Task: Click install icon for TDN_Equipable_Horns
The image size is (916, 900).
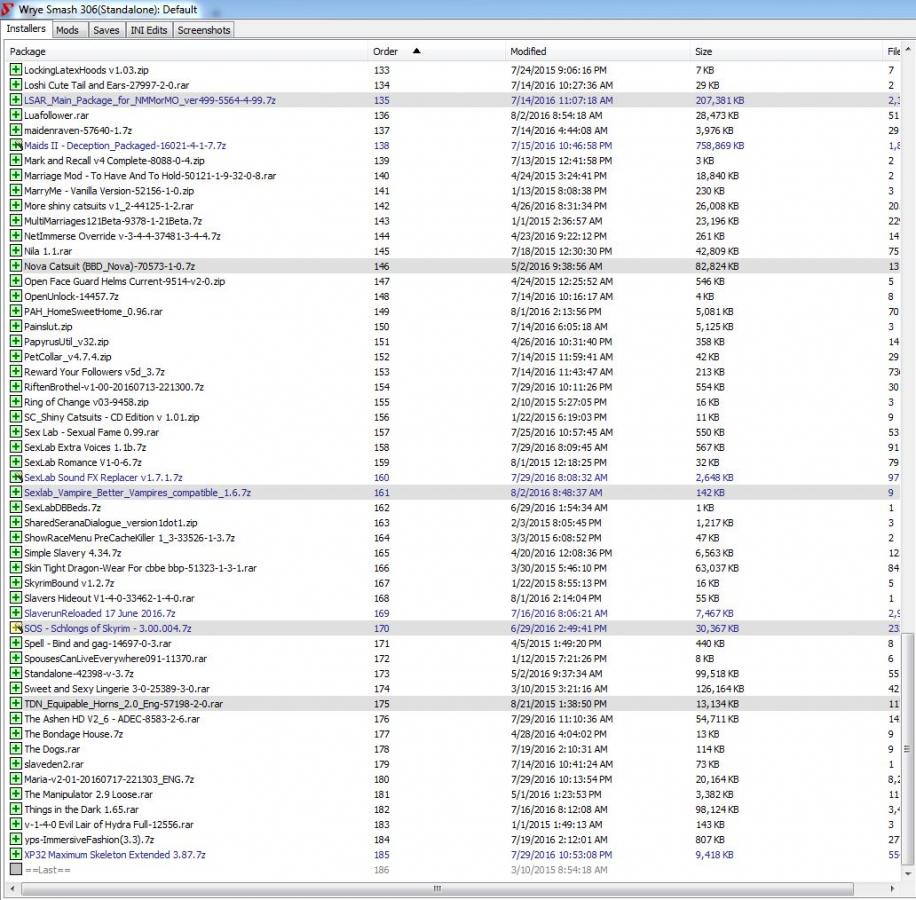Action: click(x=16, y=704)
